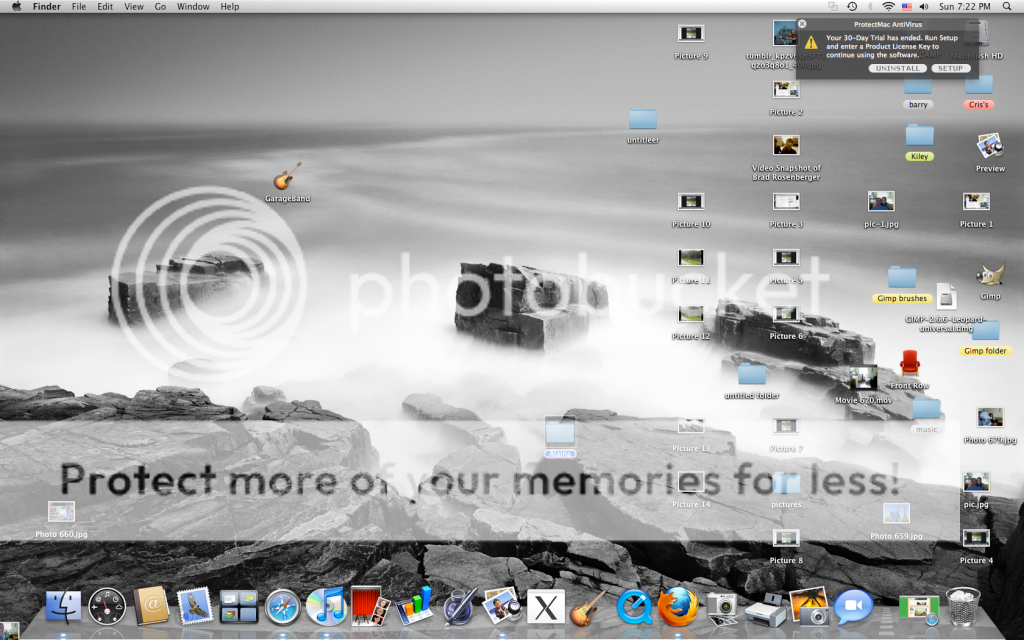Open the Wi-Fi status menu
This screenshot has height=640, width=1024.
point(888,7)
